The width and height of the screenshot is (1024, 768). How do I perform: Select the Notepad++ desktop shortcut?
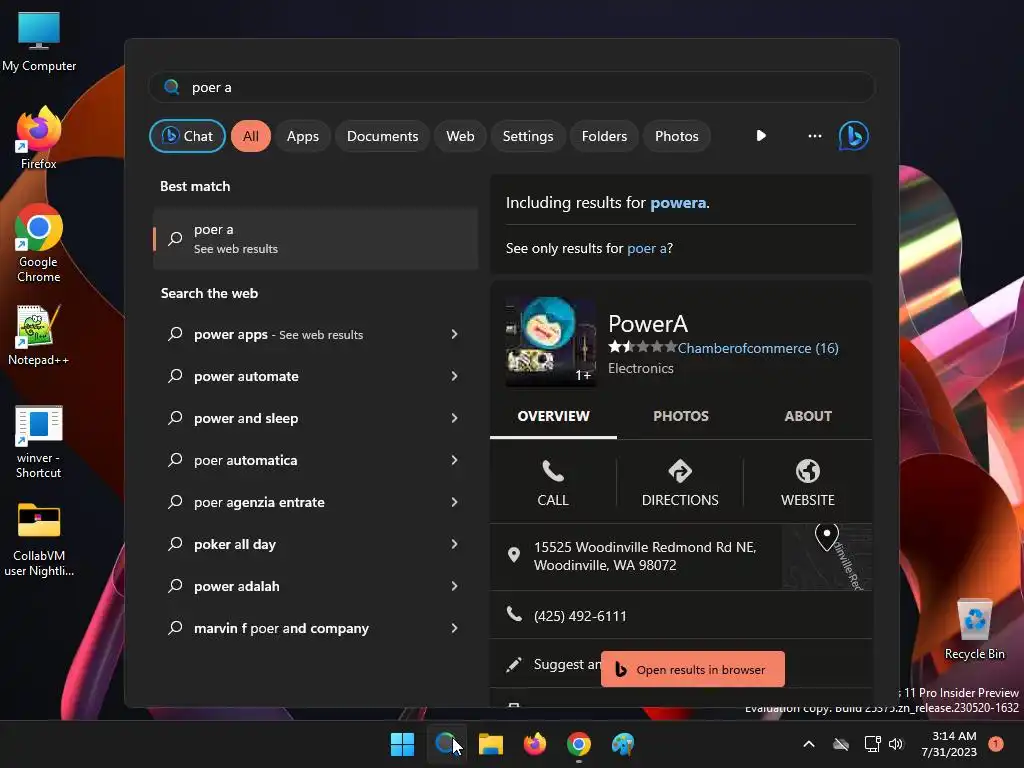pos(38,335)
